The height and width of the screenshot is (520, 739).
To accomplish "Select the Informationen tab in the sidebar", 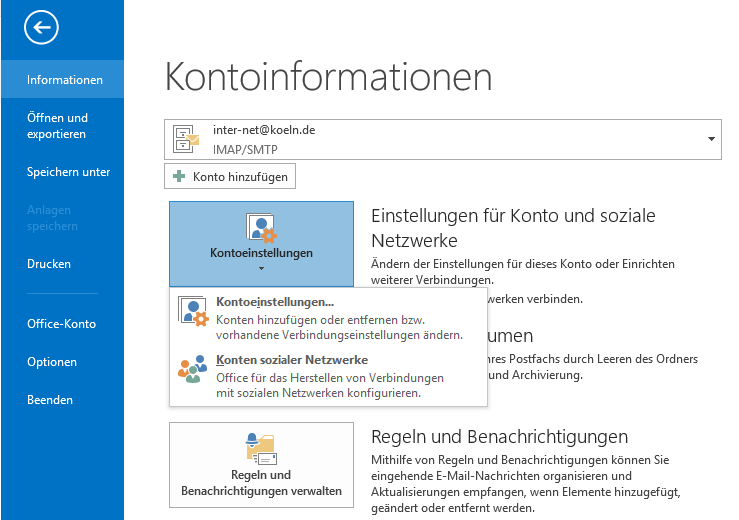I will (64, 80).
